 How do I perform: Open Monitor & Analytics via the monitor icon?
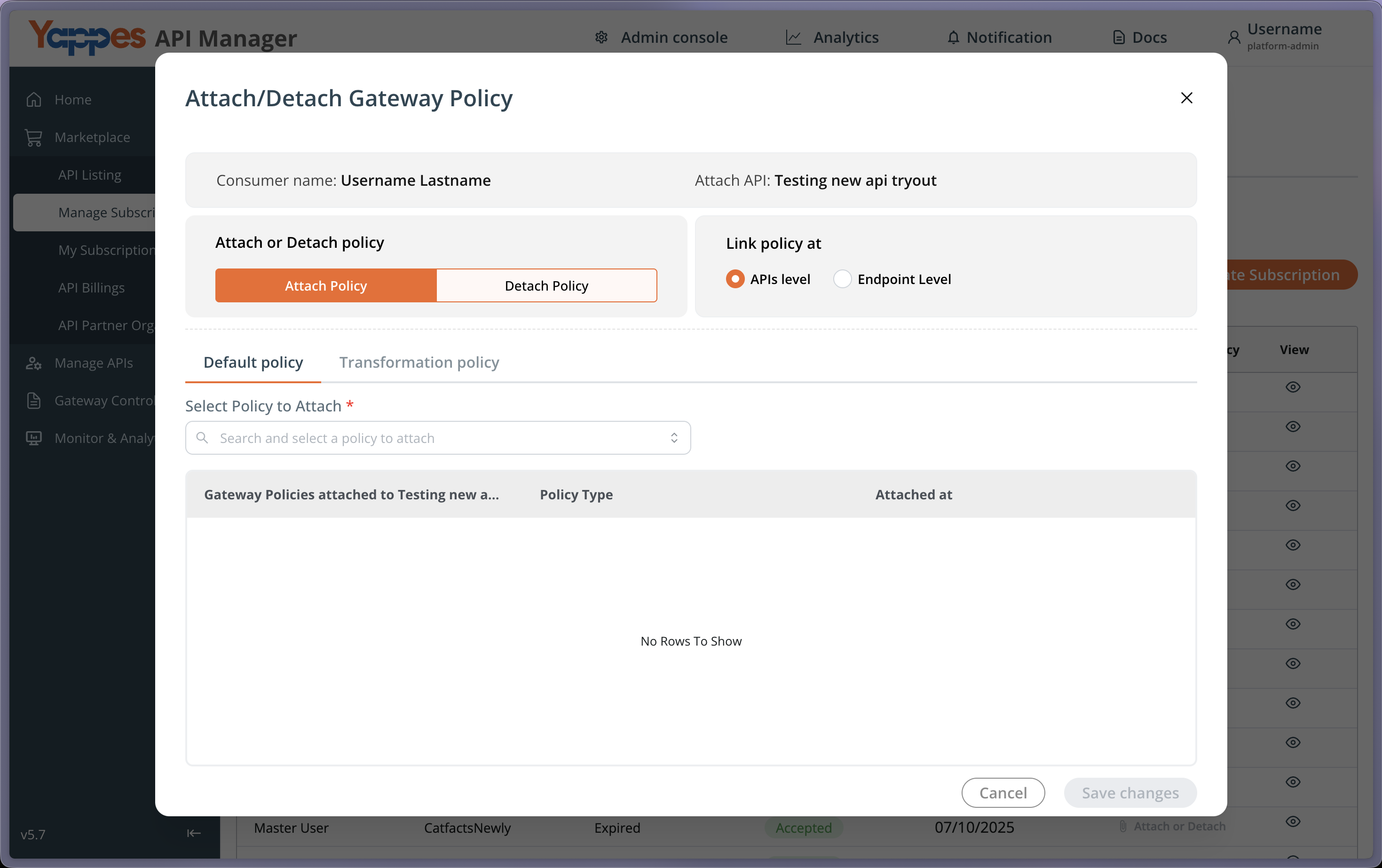click(x=34, y=438)
